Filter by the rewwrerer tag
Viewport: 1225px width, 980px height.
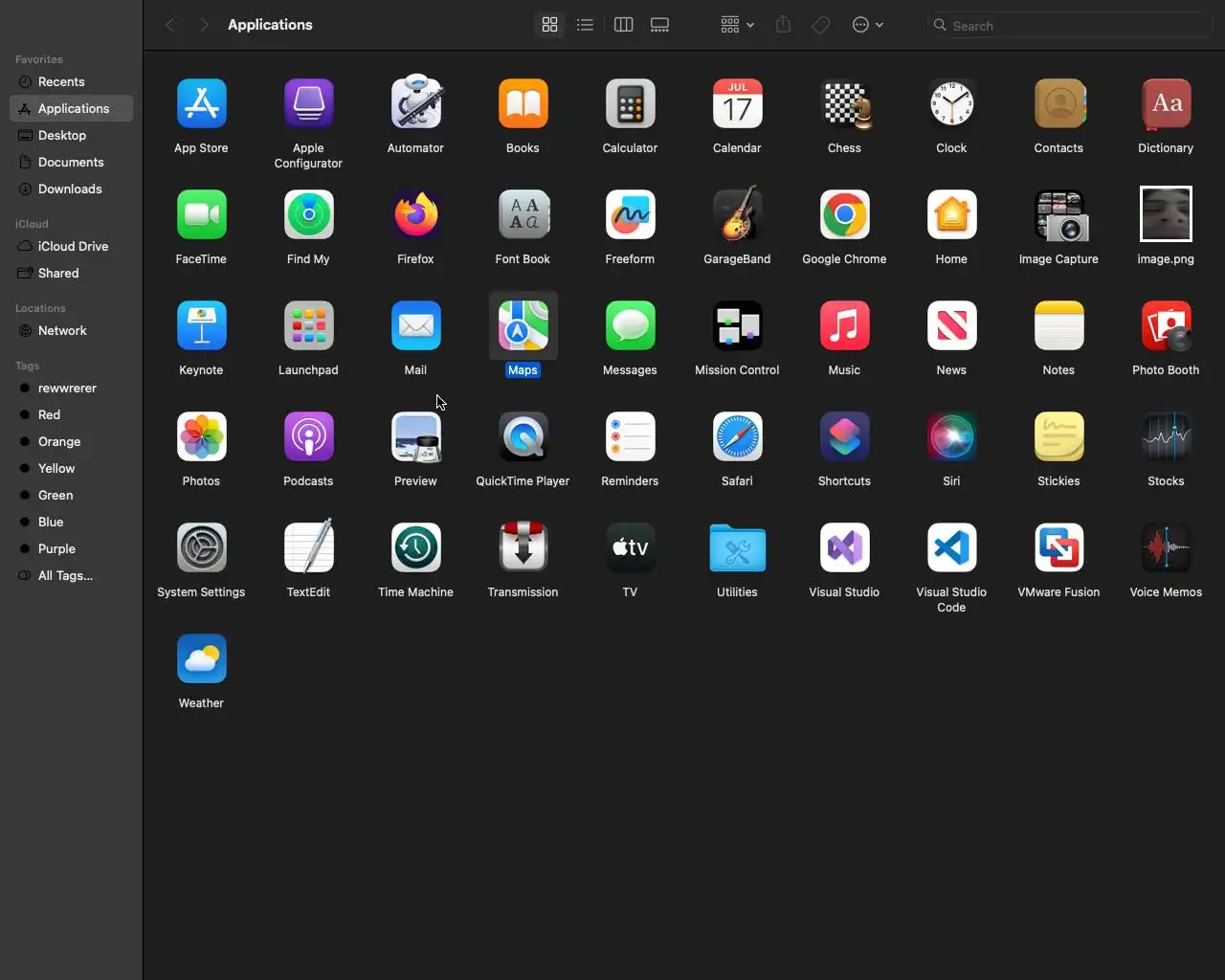(71, 389)
